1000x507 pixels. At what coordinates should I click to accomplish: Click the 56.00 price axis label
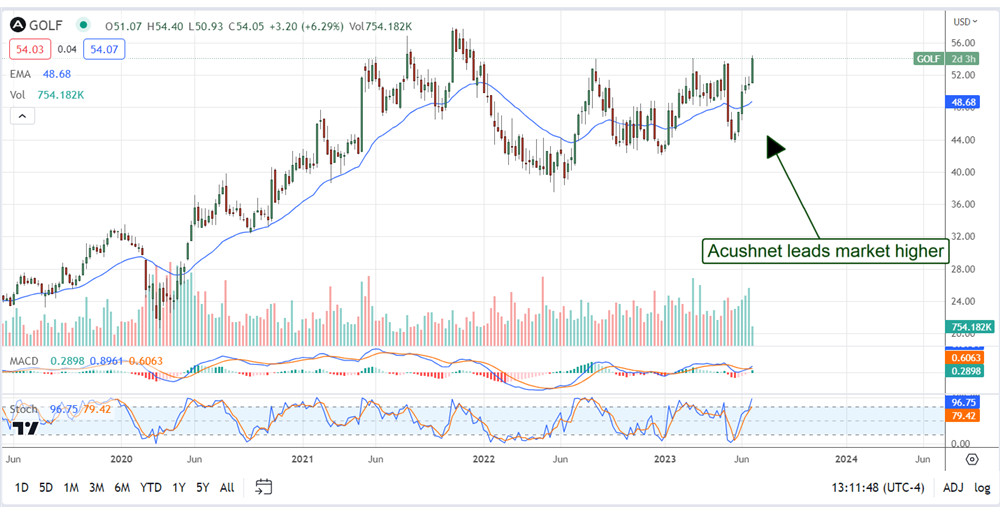964,43
